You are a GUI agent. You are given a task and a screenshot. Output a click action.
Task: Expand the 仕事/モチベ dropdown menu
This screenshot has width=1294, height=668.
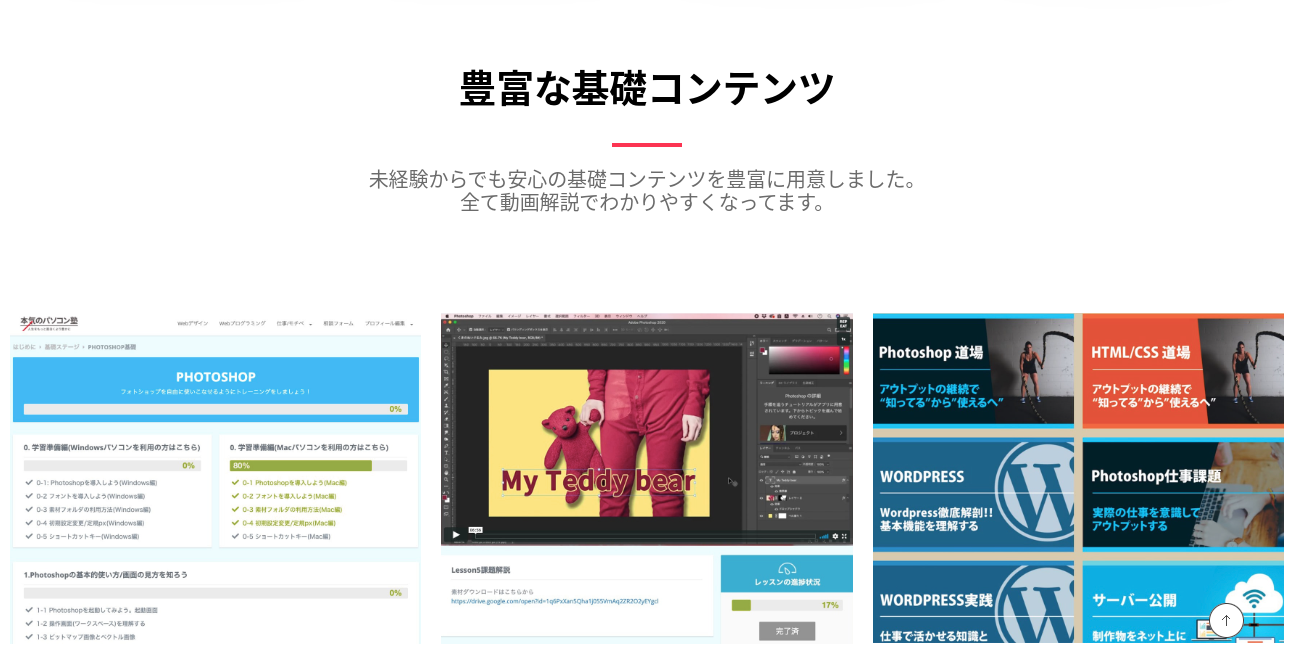click(x=294, y=323)
